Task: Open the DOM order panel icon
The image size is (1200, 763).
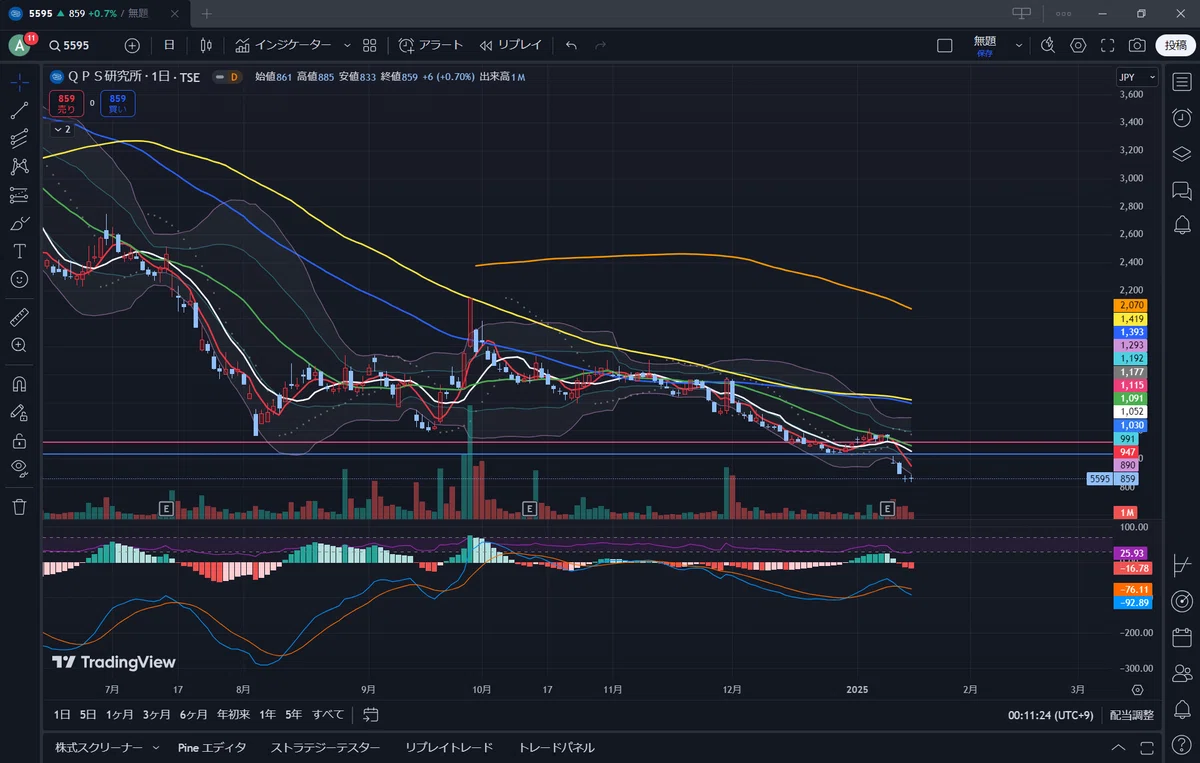Action: (1181, 564)
